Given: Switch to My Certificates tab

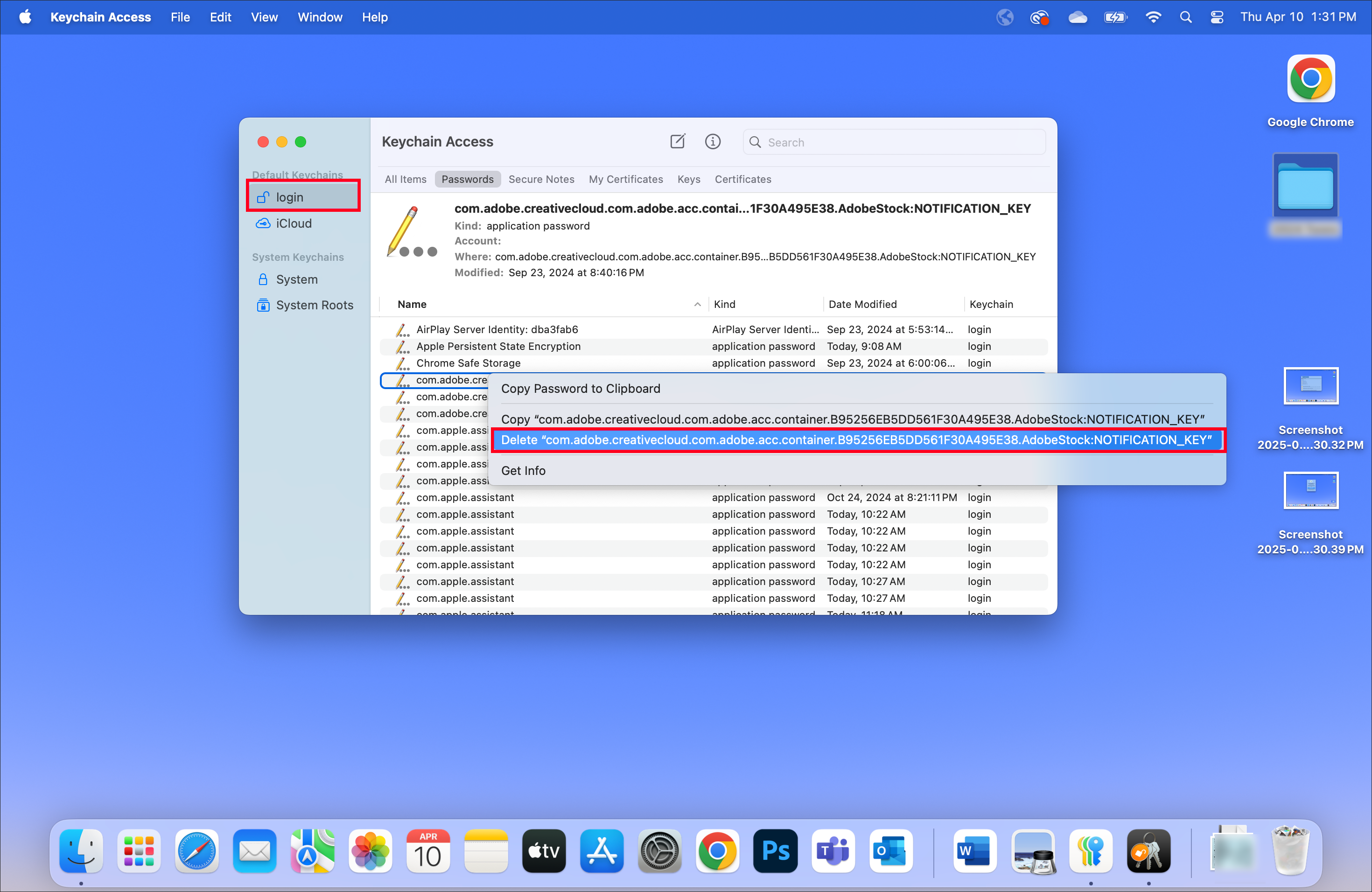Looking at the screenshot, I should tap(625, 179).
